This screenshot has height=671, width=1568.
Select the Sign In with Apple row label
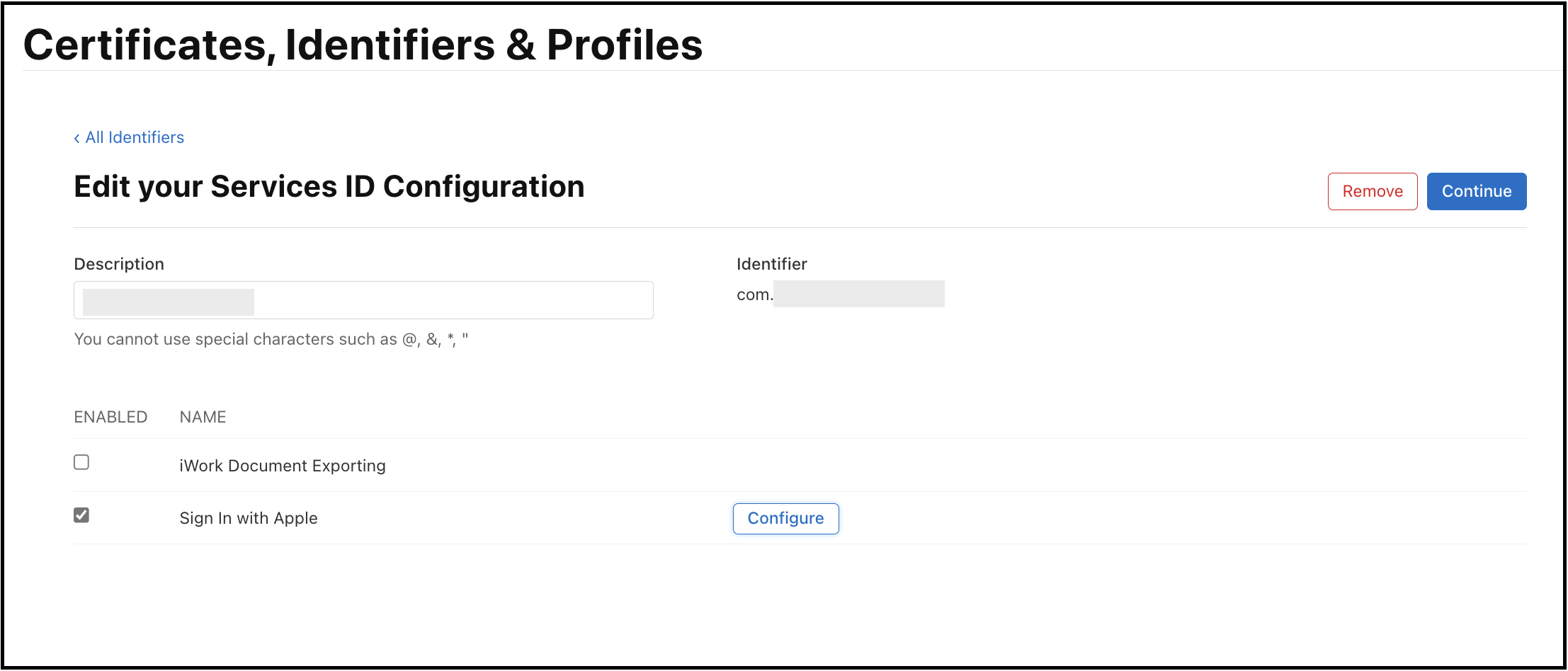click(x=249, y=518)
